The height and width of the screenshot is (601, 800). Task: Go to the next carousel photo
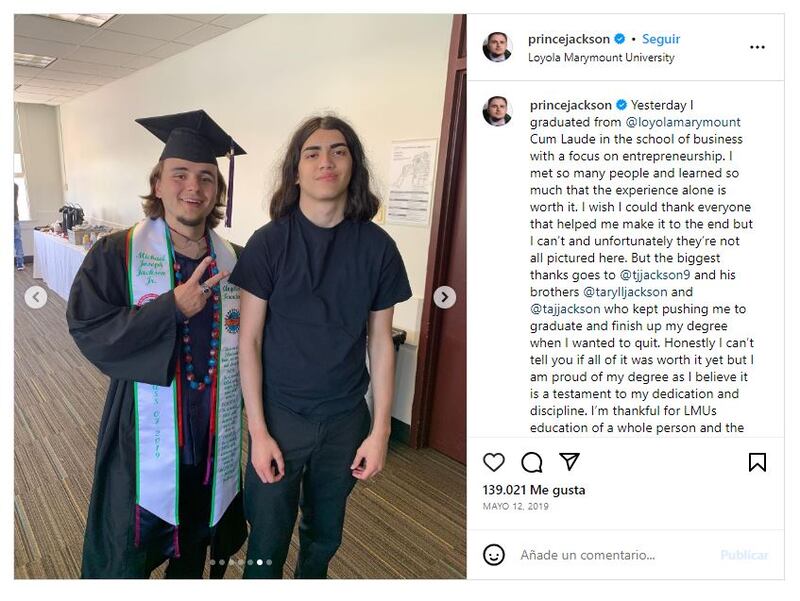click(445, 297)
